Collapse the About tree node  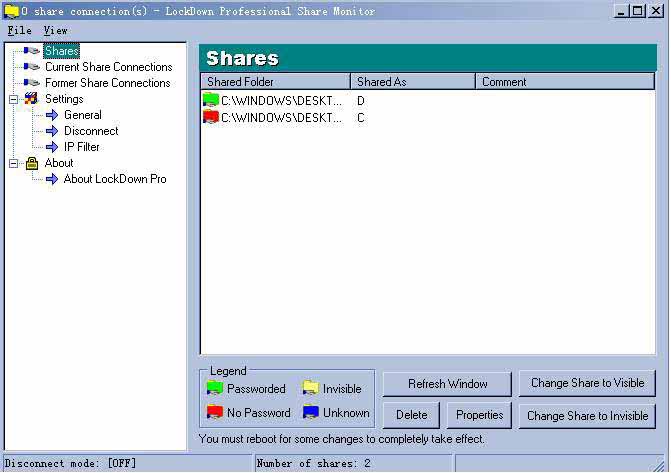tap(14, 163)
